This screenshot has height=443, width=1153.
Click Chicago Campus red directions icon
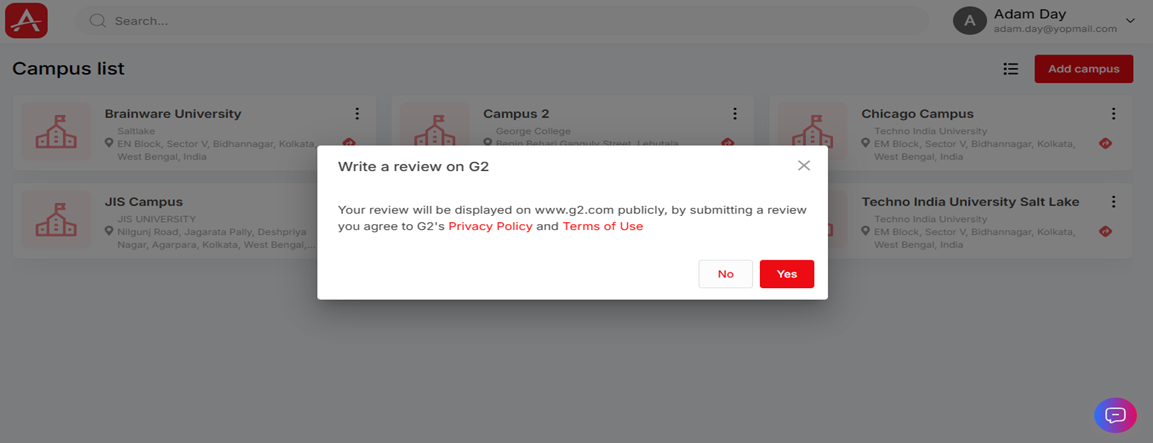pos(1105,143)
